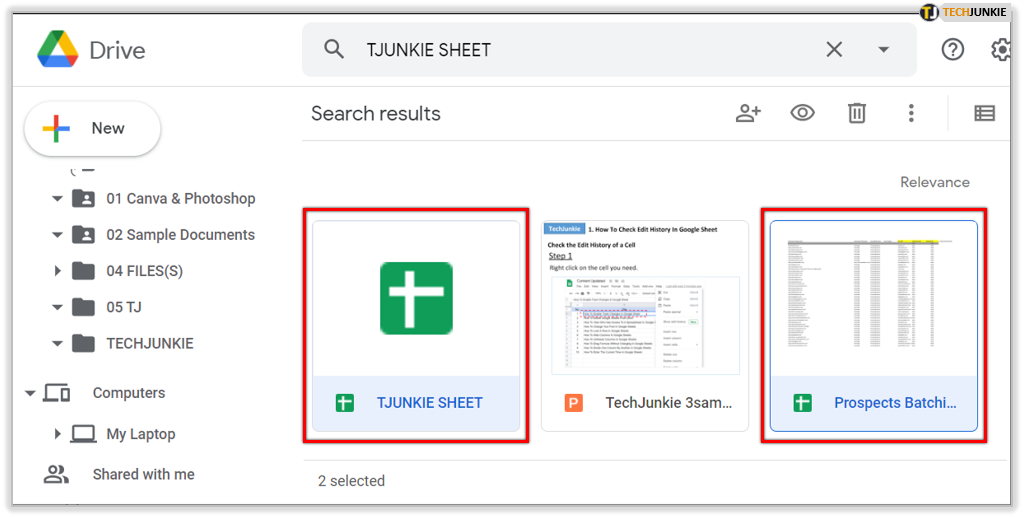
Task: Click the TJUNKIE SHEET file name
Action: tap(429, 403)
